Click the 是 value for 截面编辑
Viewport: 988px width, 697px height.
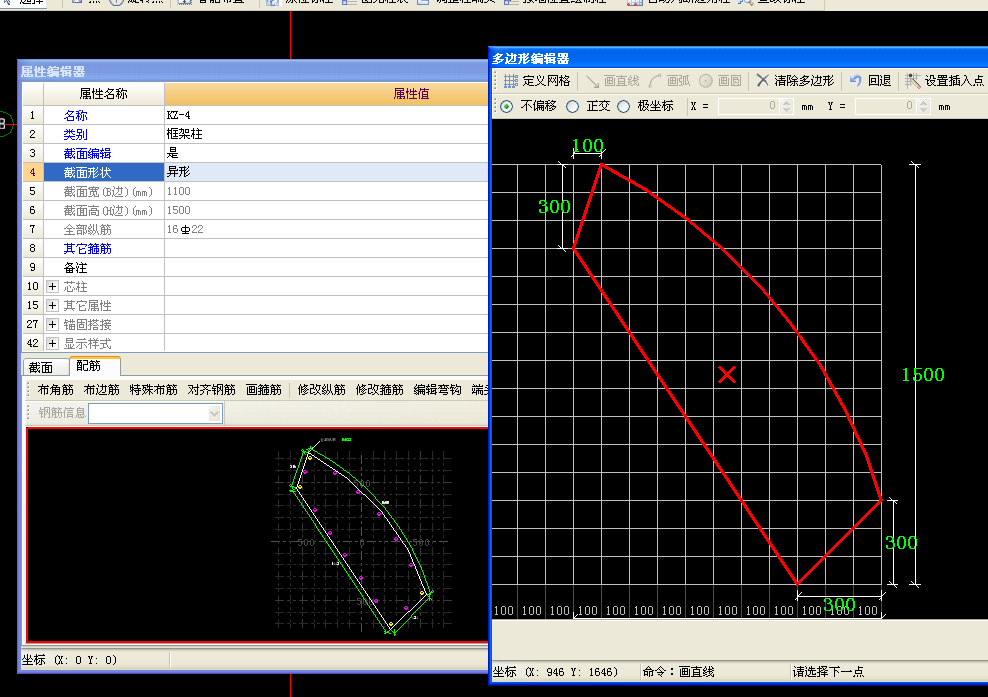[x=326, y=153]
